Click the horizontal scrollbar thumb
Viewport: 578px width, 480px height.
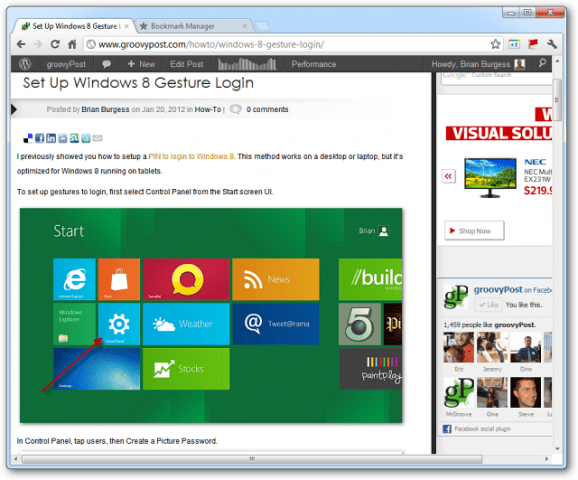252,459
